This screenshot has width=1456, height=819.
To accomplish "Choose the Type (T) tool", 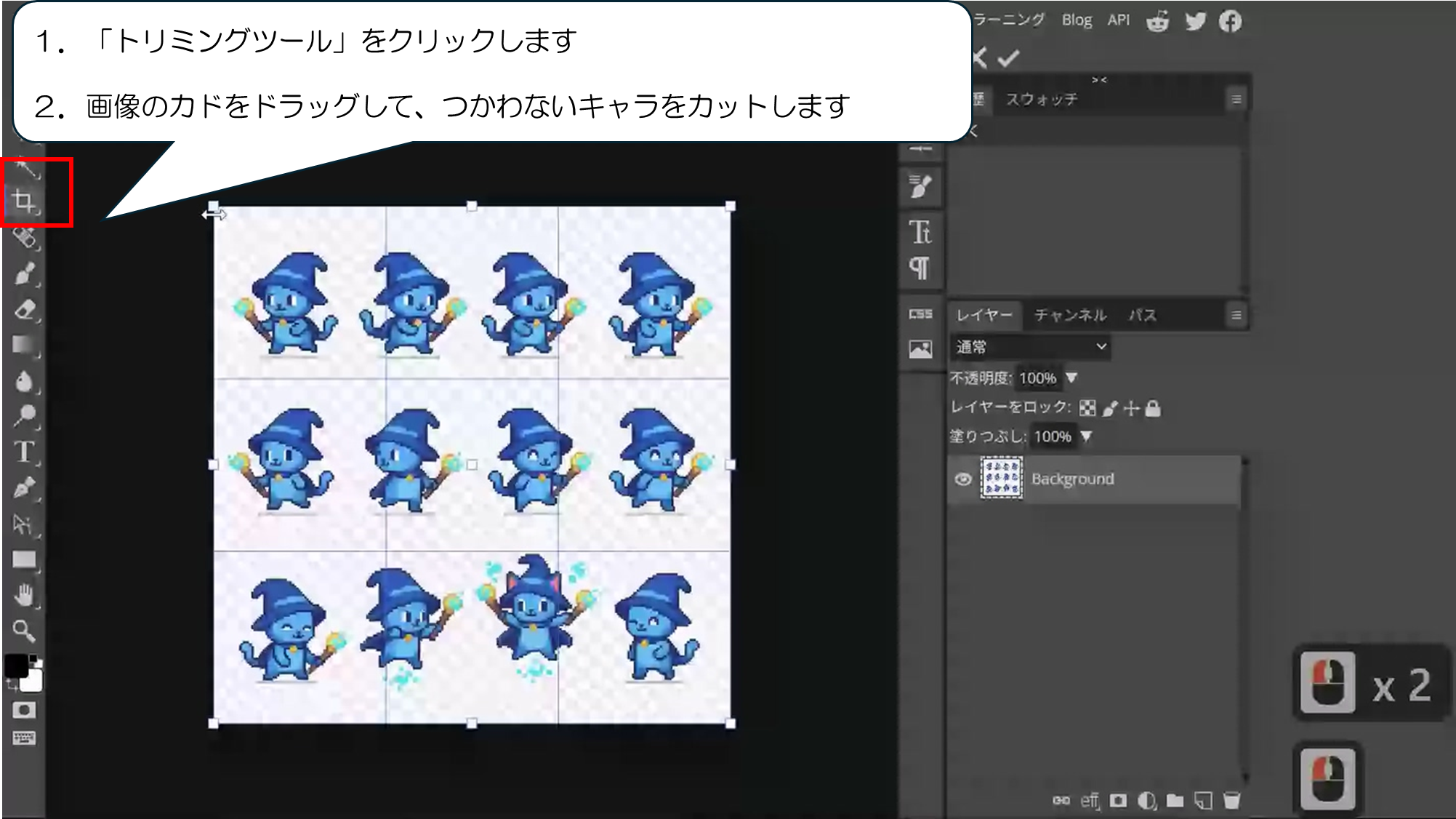I will tap(24, 452).
